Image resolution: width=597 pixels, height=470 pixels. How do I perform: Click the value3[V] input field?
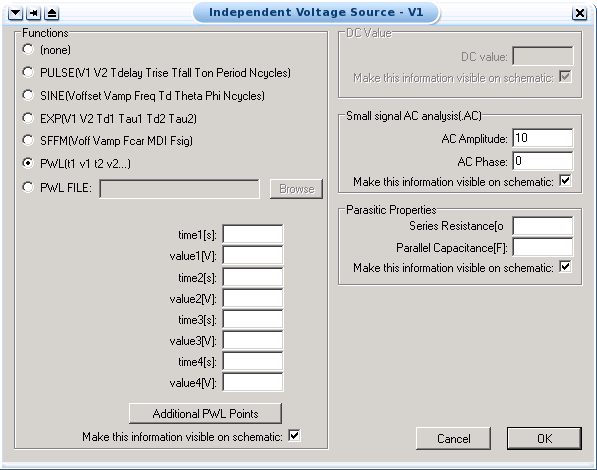click(253, 340)
